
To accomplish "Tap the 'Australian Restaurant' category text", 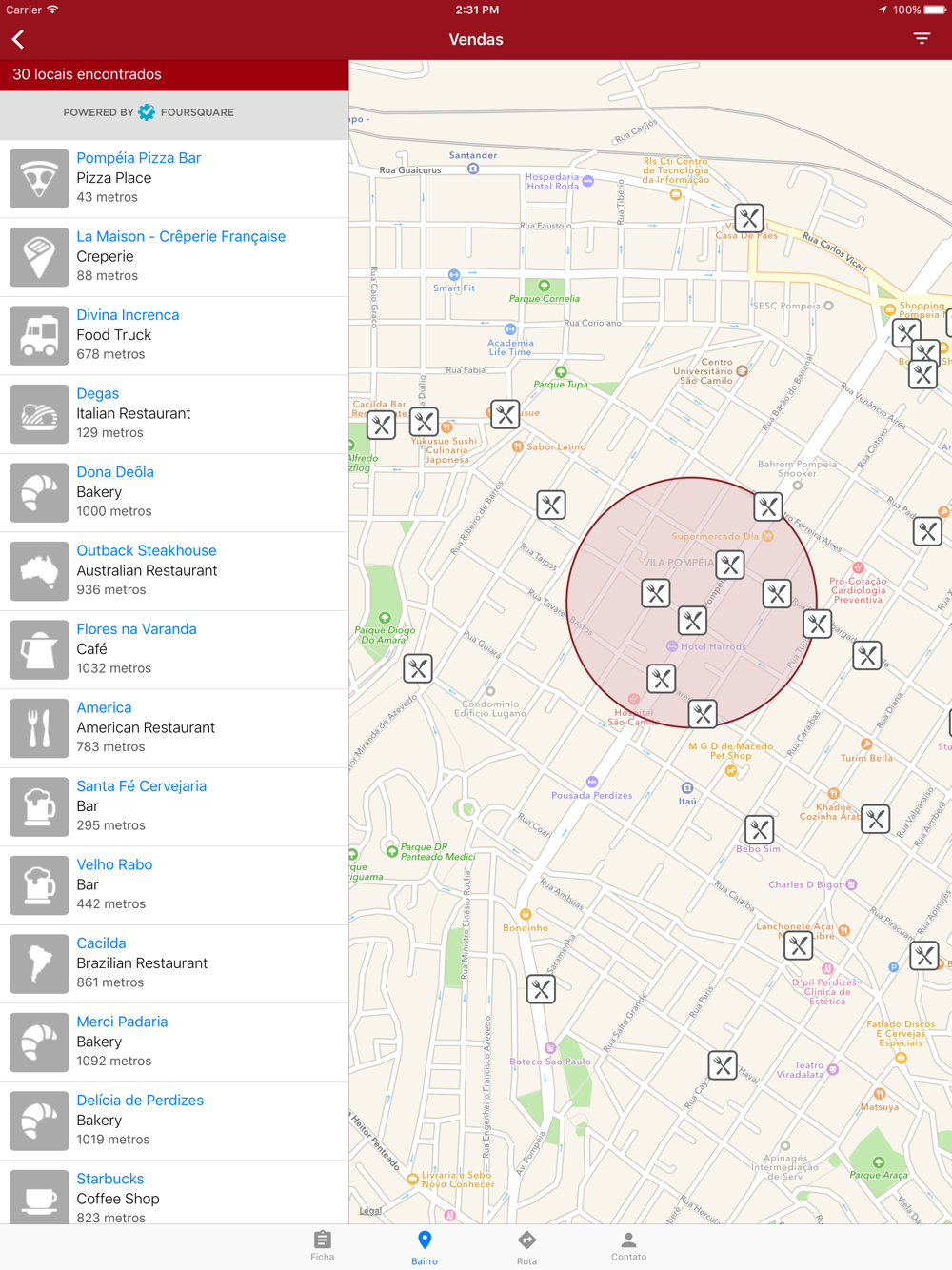I will pos(147,571).
